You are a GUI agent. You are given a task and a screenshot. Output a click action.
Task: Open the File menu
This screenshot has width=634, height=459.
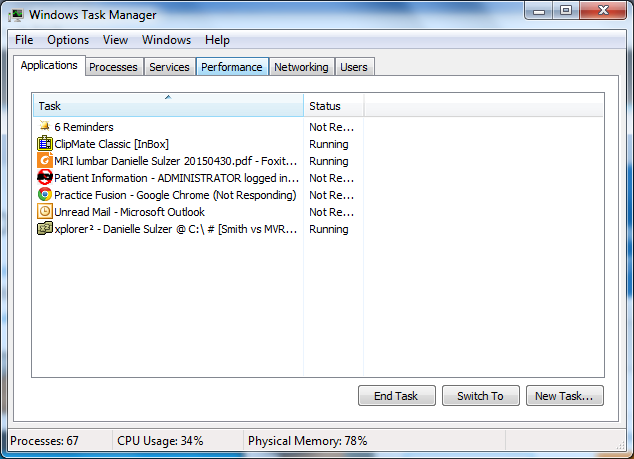click(x=24, y=40)
